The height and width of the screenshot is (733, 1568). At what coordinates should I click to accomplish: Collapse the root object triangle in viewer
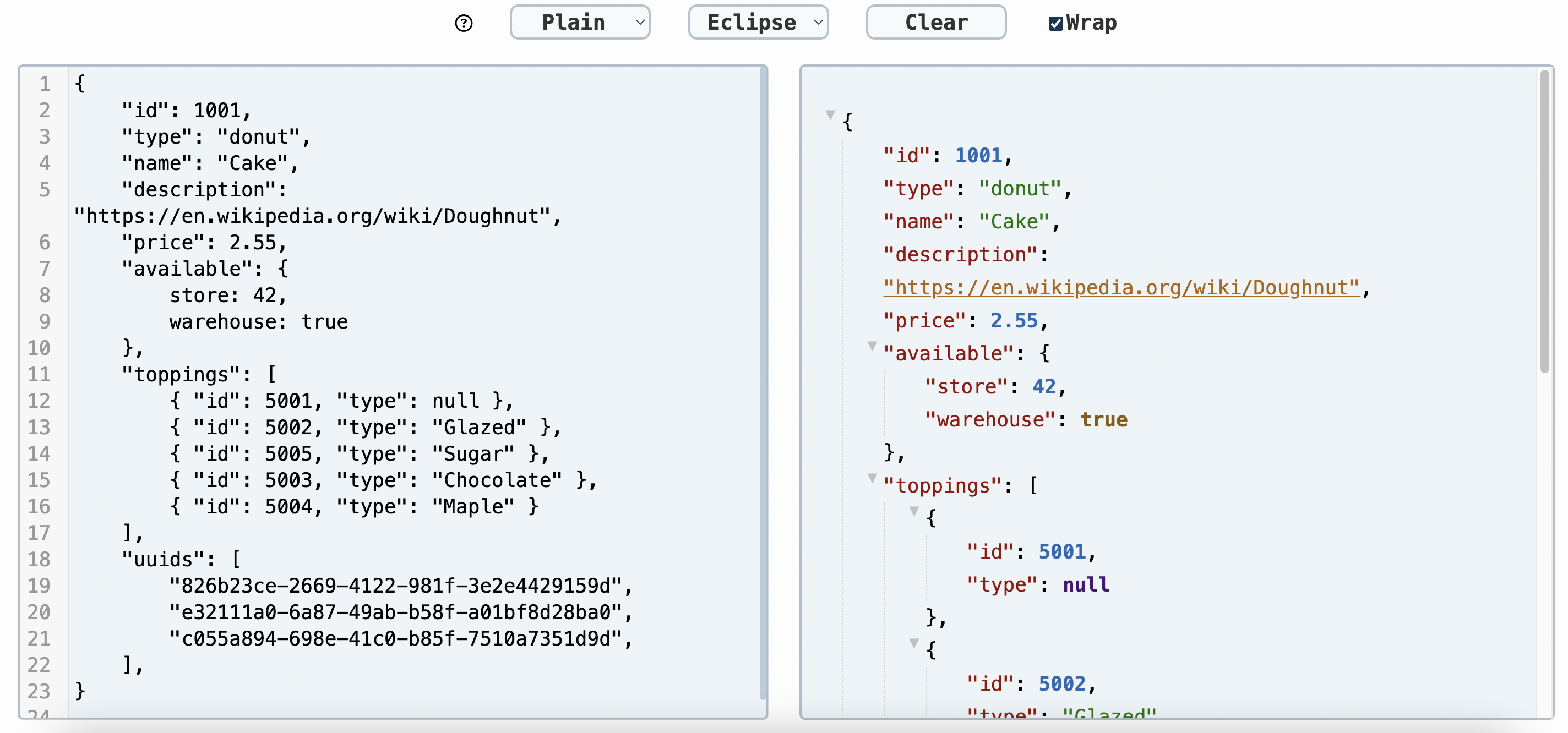pos(830,114)
